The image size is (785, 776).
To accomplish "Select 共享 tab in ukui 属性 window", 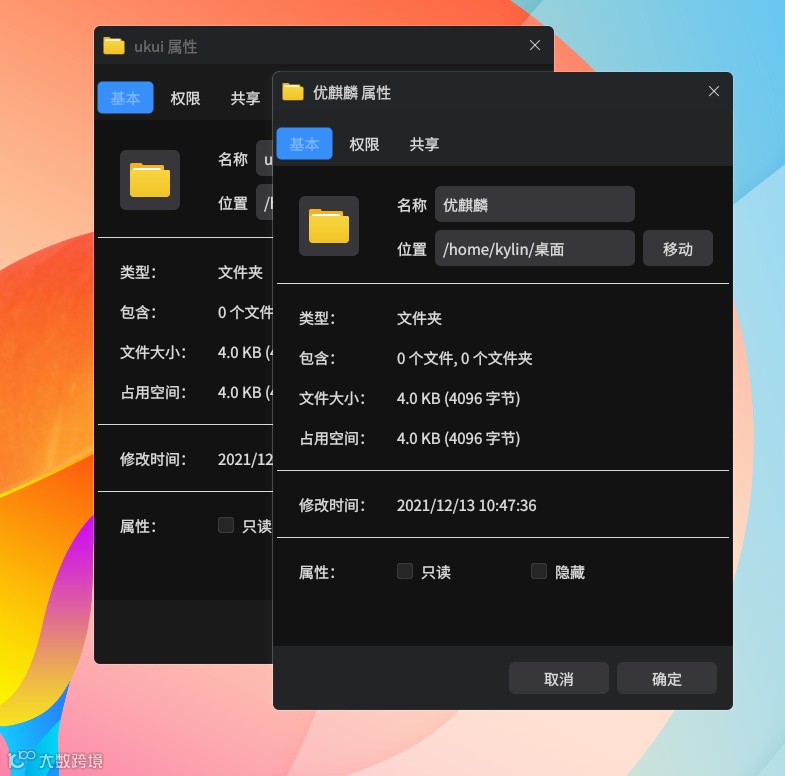I will point(245,98).
